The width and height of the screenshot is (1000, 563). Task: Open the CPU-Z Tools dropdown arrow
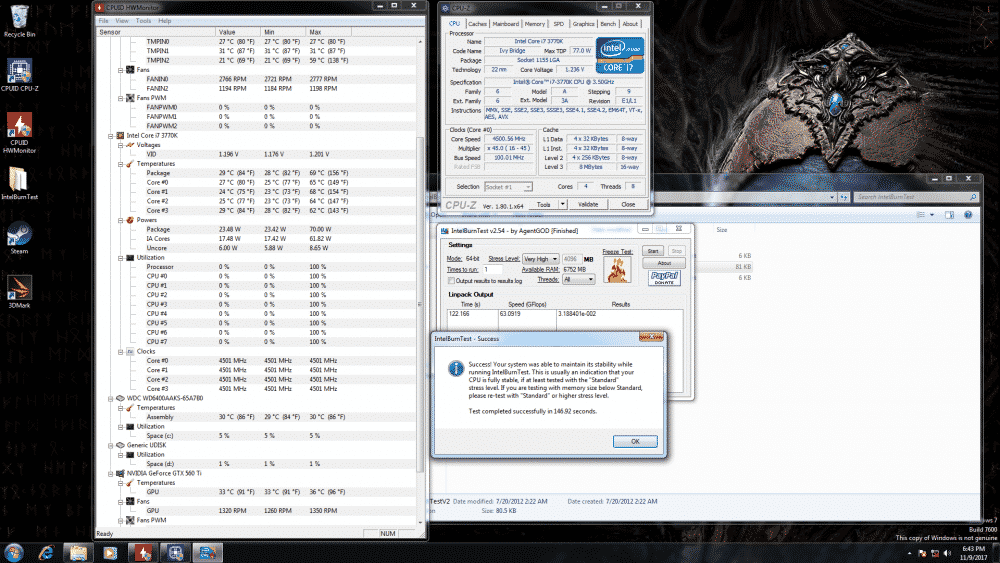562,204
